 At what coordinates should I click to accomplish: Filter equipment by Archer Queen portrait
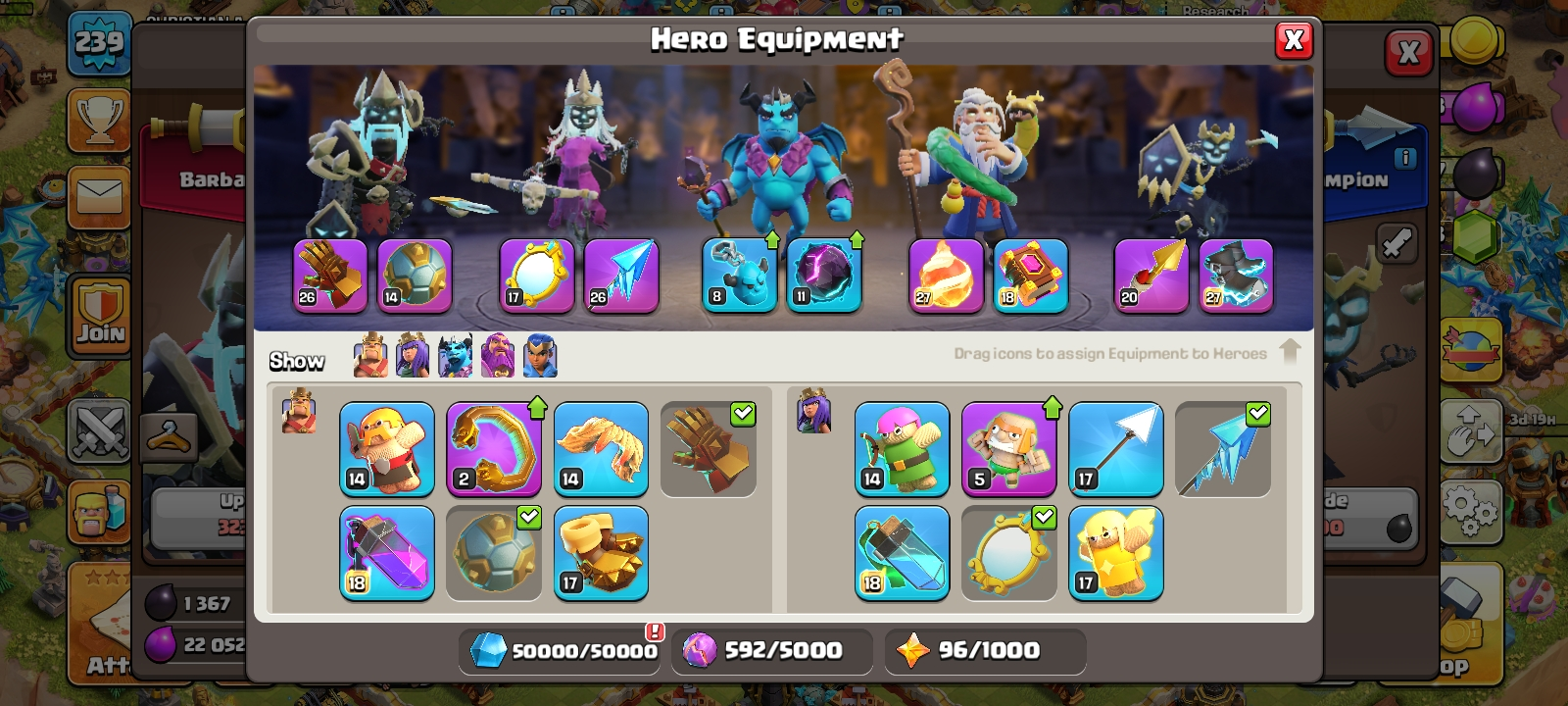(413, 355)
